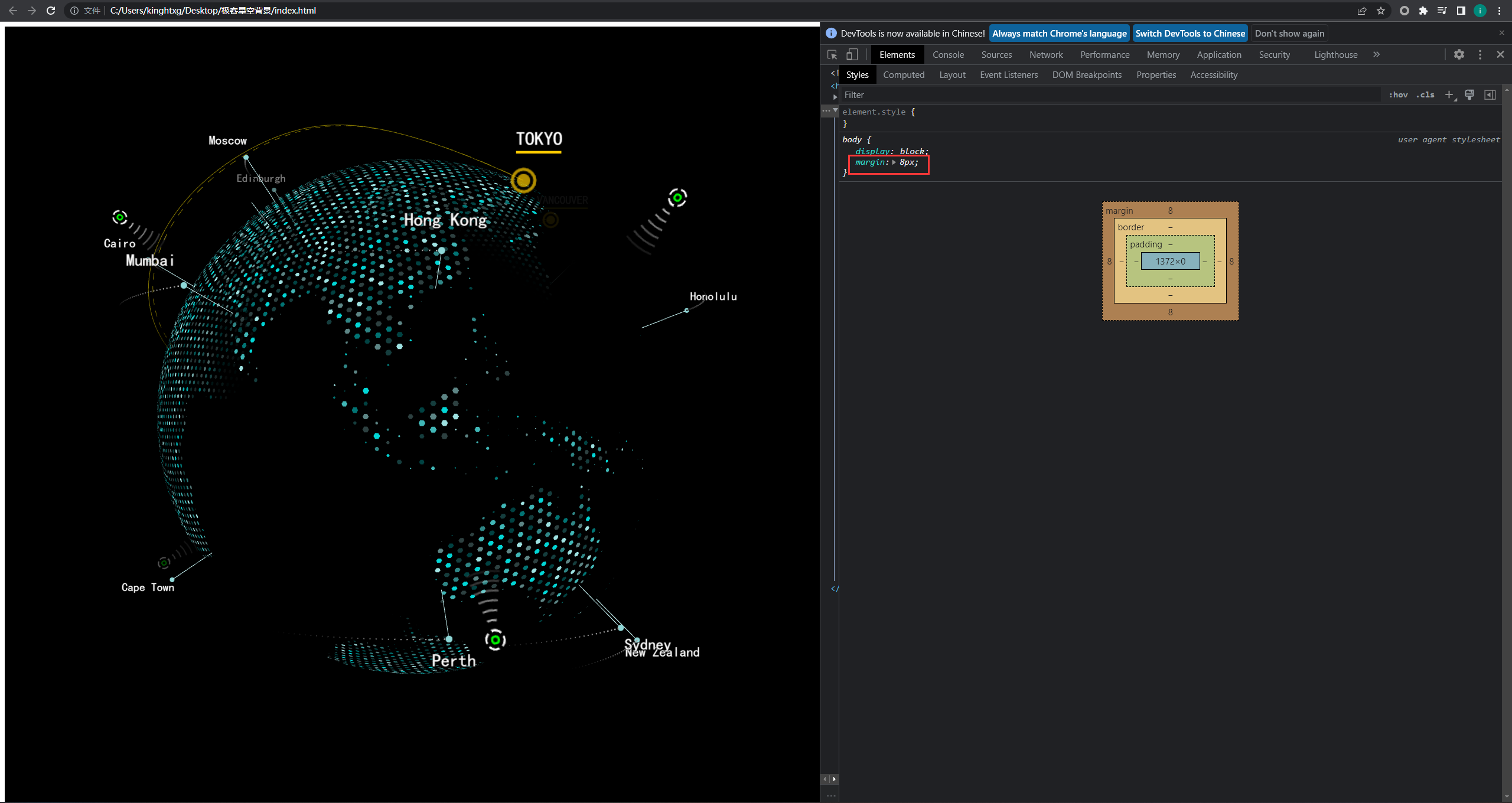Viewport: 1512px width, 803px height.
Task: Open the Layout sub-tab
Action: click(x=952, y=75)
